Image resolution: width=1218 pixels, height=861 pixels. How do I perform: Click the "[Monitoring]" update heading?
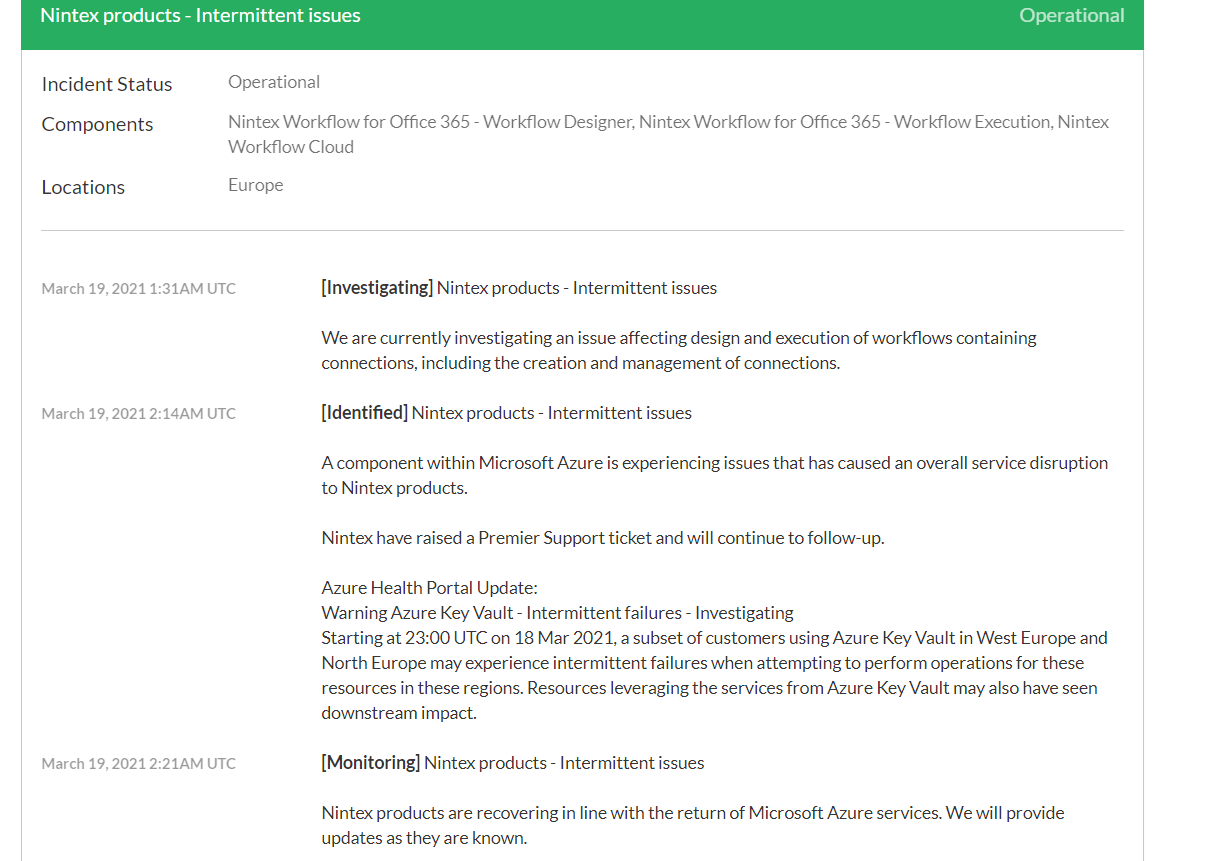click(512, 763)
